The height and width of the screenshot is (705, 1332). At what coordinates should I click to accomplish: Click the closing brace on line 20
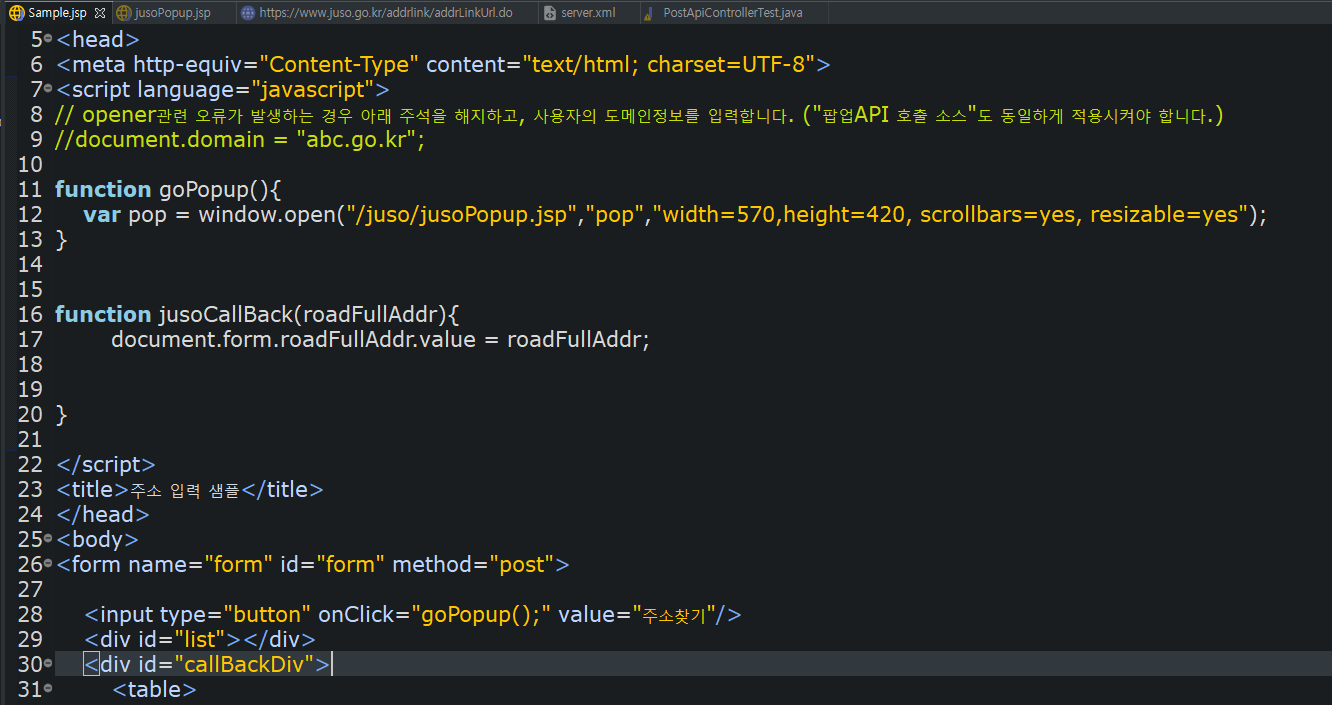(x=61, y=415)
